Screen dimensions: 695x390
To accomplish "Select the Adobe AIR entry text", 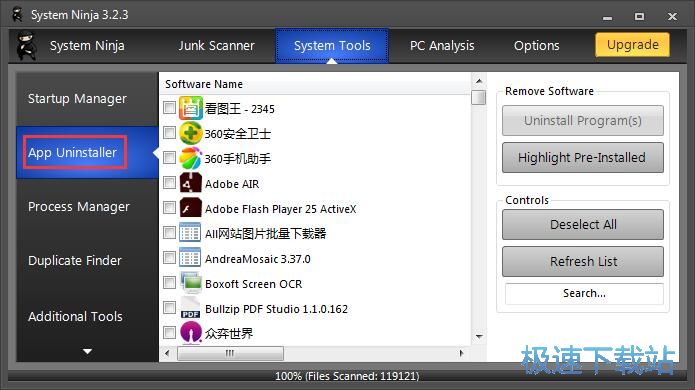I will (232, 184).
